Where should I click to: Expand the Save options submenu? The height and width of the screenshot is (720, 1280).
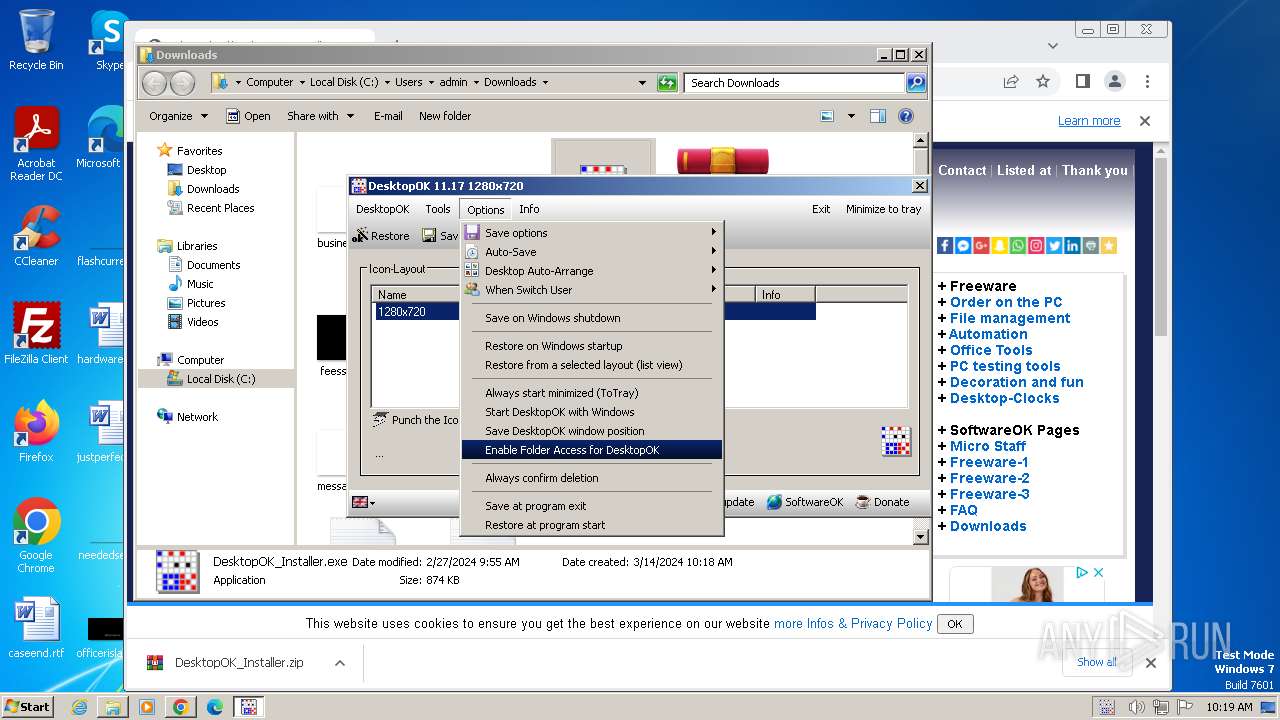tap(592, 233)
